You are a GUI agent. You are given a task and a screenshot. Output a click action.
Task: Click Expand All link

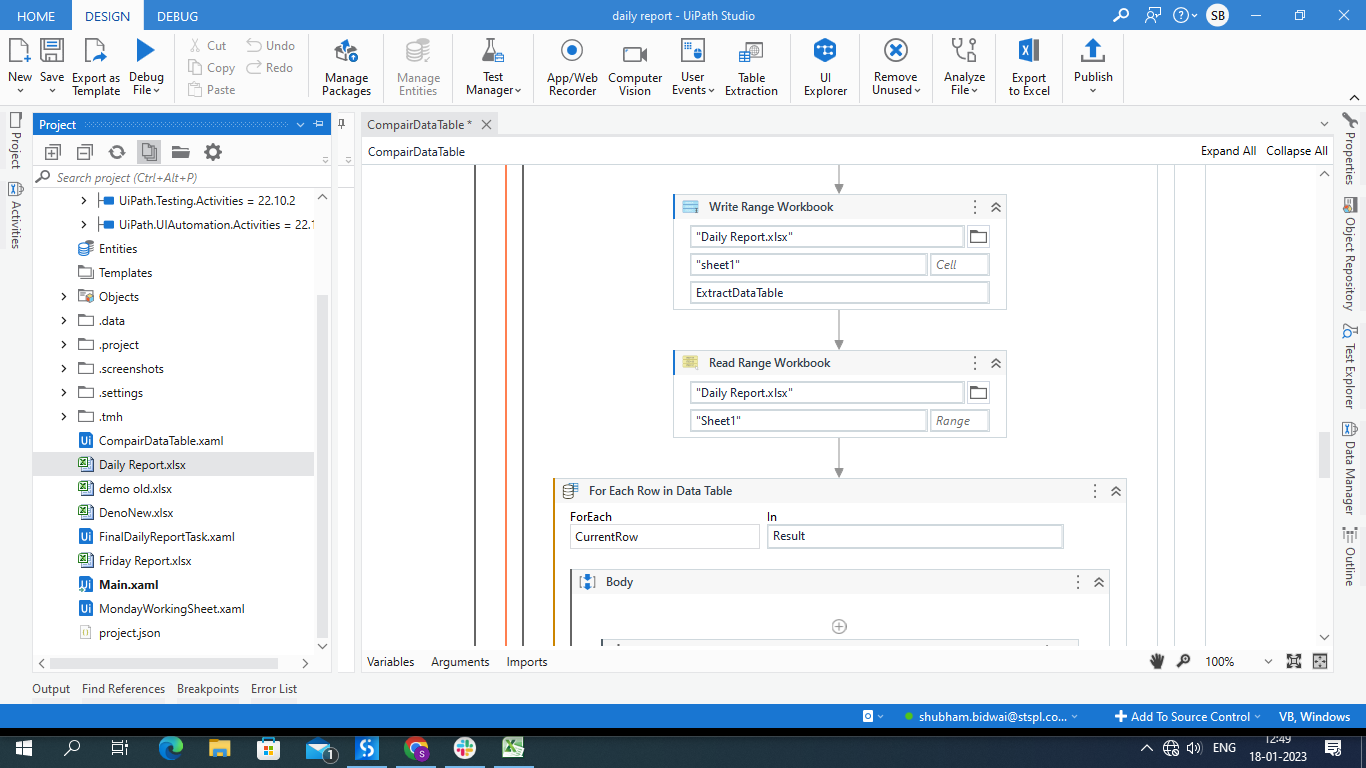coord(1228,151)
